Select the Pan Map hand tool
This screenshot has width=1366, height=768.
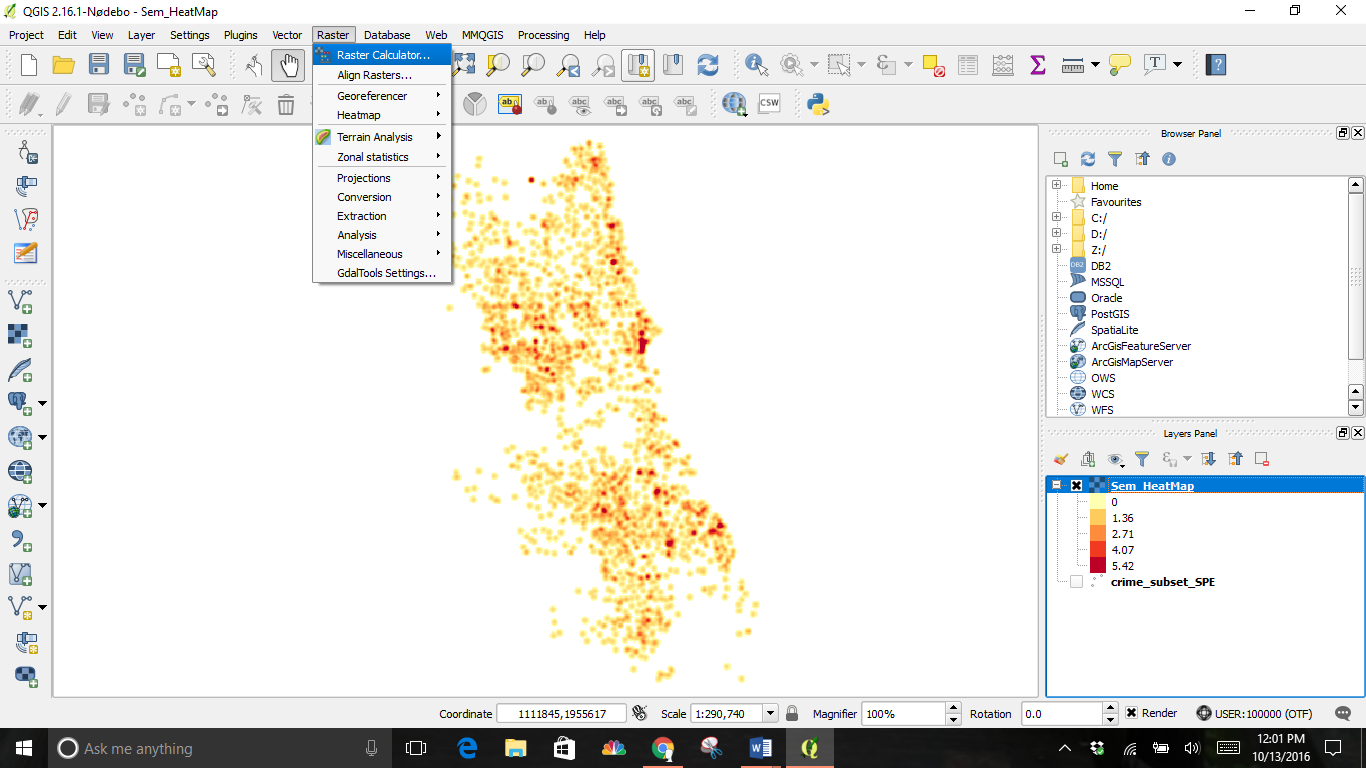point(288,65)
